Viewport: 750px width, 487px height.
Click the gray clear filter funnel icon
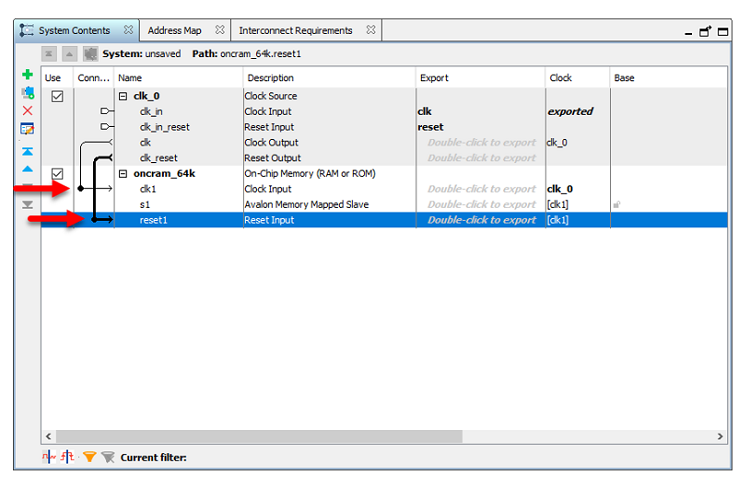click(x=108, y=457)
